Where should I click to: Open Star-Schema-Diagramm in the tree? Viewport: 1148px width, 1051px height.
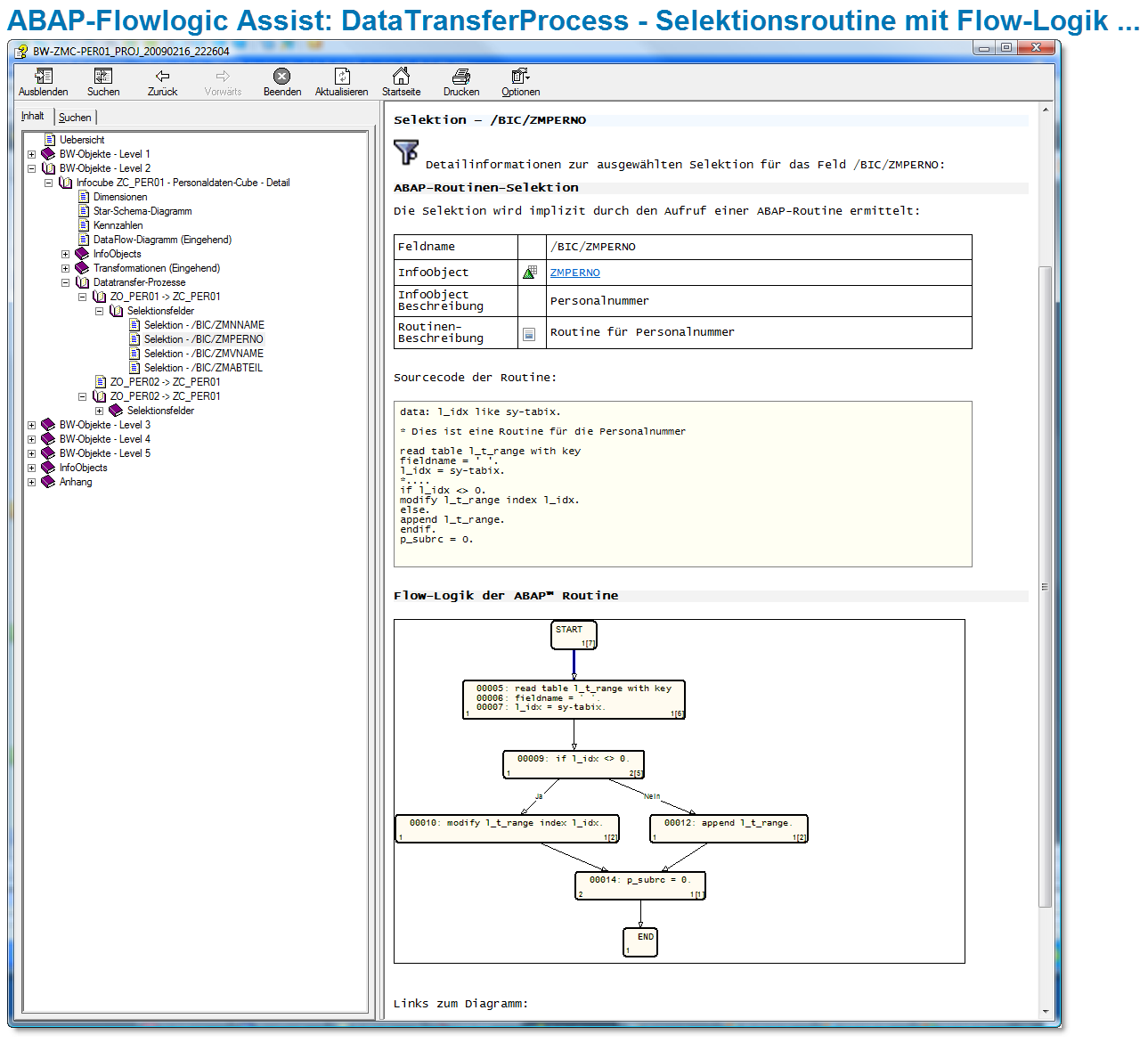point(142,211)
